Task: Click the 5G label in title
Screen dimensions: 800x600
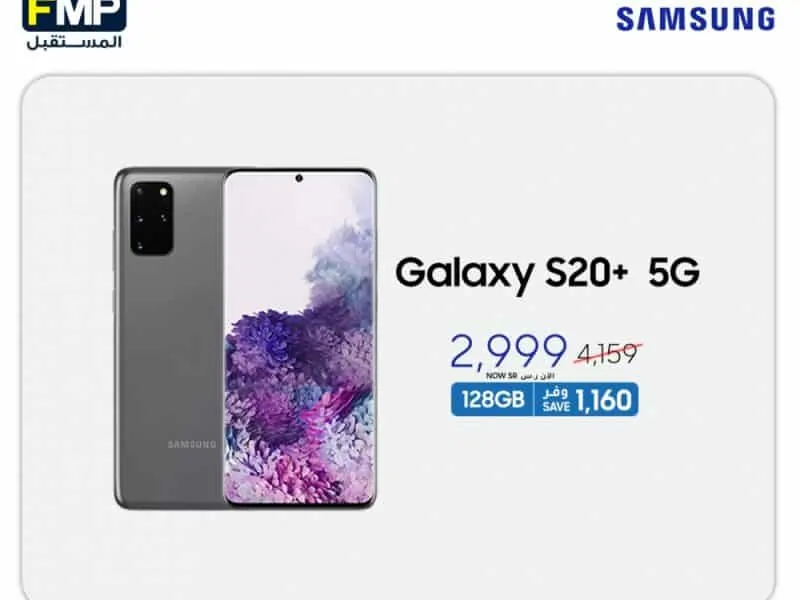Action: (x=673, y=272)
